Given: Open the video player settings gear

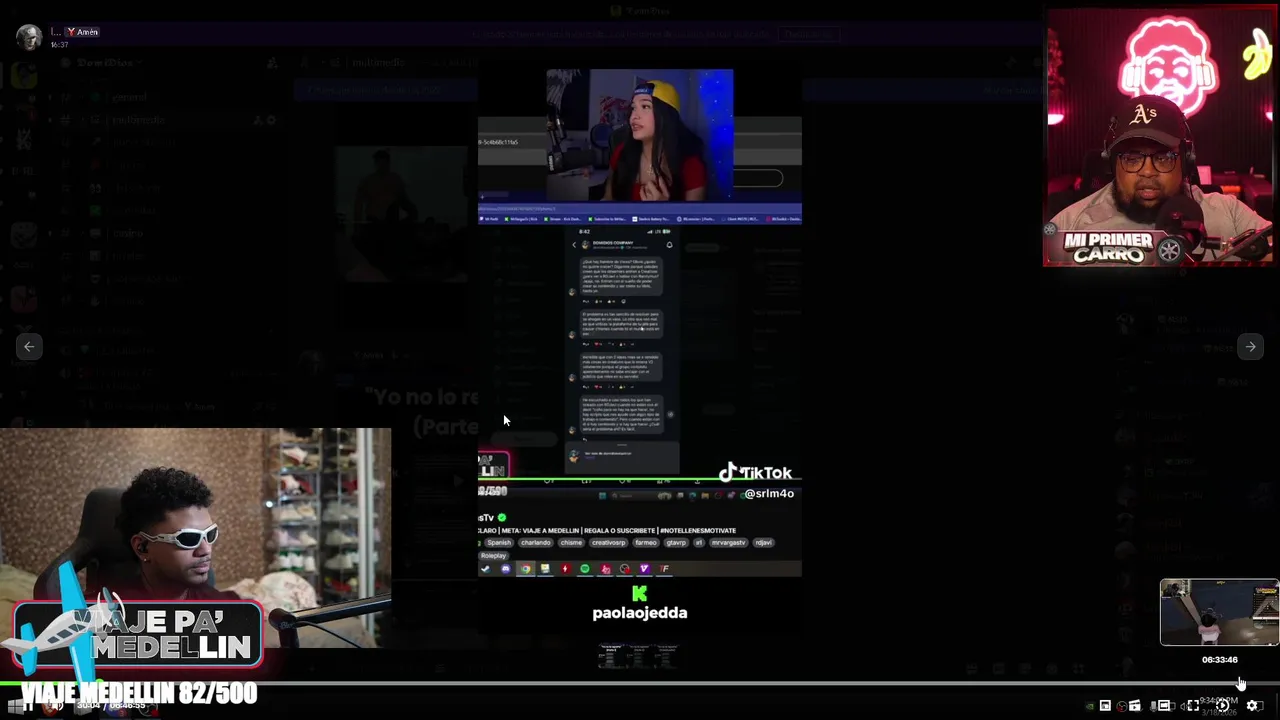Looking at the screenshot, I should [x=1252, y=705].
